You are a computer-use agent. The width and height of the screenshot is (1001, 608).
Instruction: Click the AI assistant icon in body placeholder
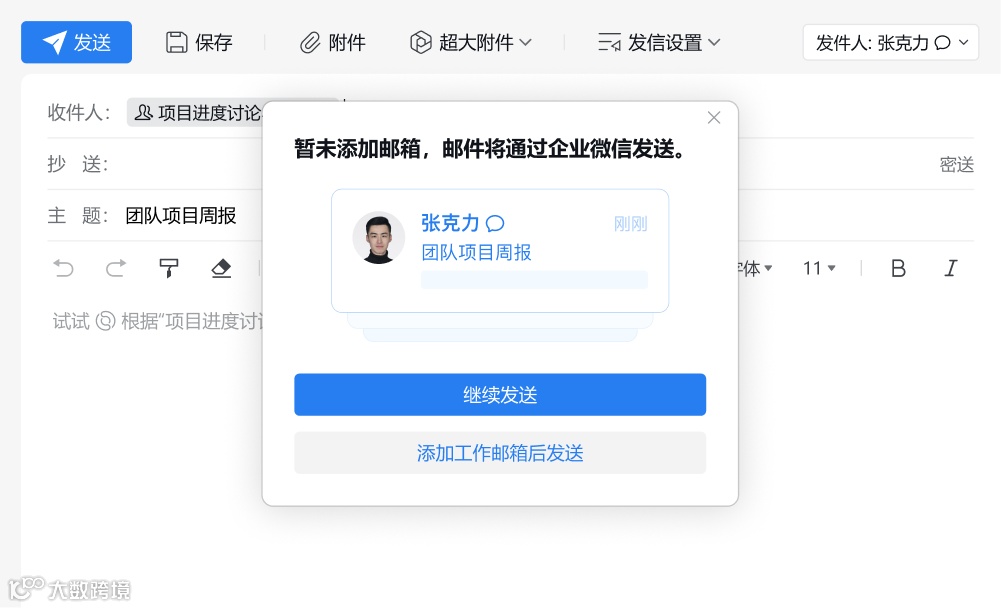[x=105, y=321]
